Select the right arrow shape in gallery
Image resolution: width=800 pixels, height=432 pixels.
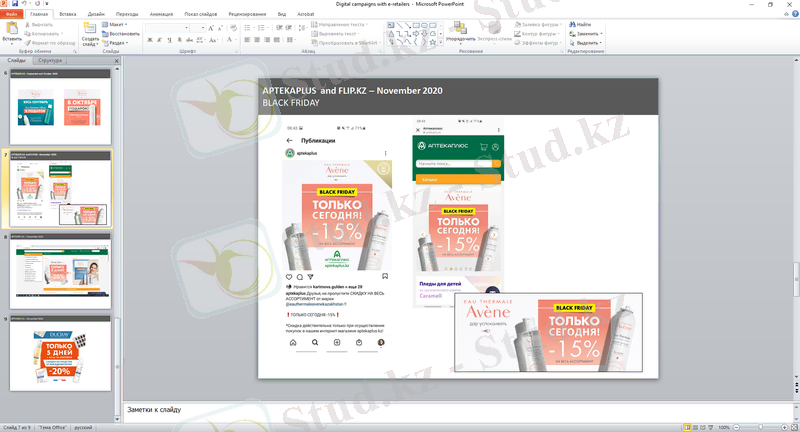coord(416,34)
